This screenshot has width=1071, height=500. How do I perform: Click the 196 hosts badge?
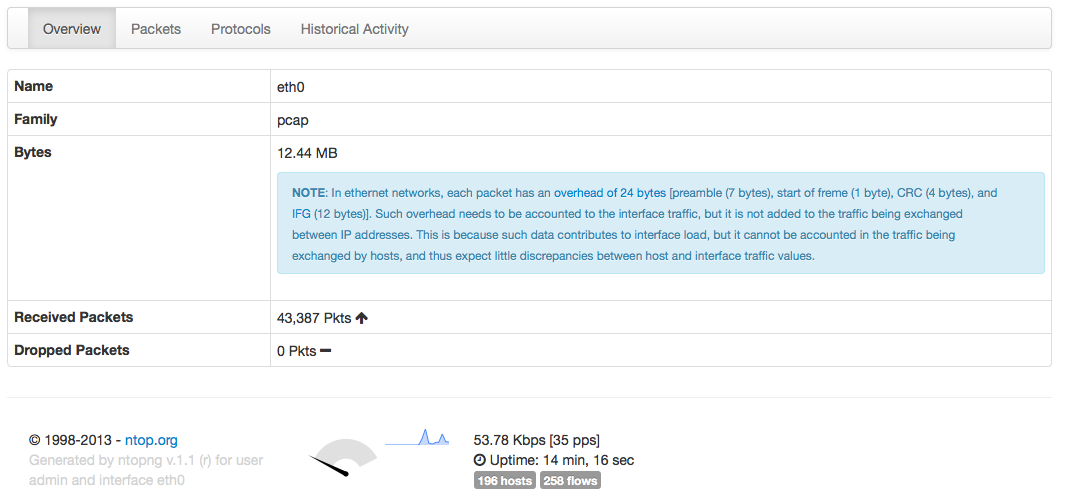(504, 481)
